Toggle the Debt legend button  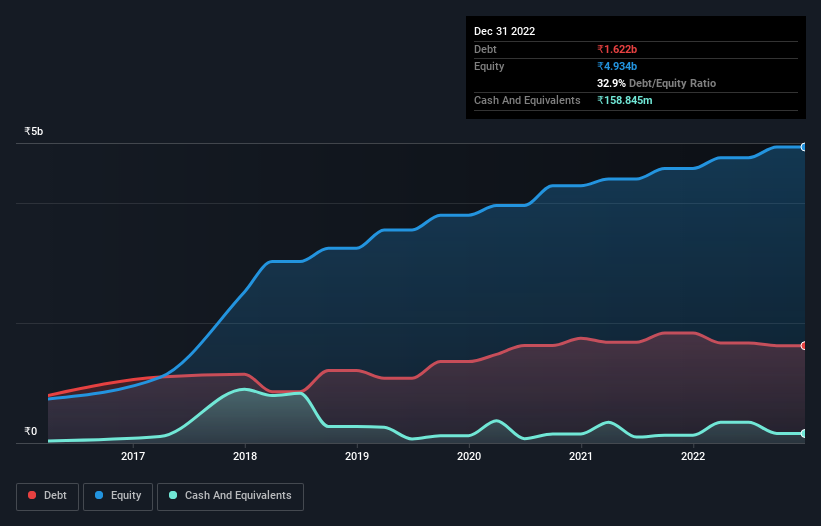click(47, 496)
